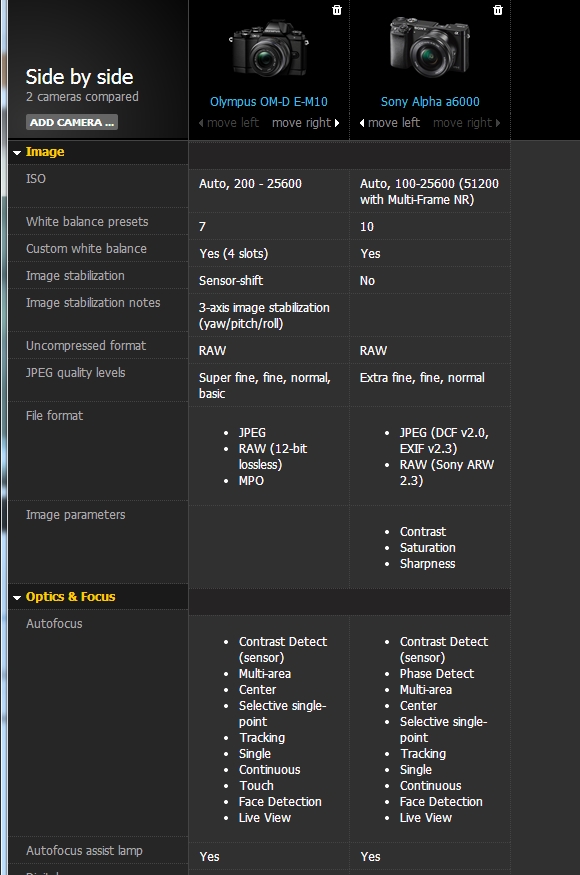The image size is (580, 875).
Task: Select the Autofocus row label
Action: (54, 624)
